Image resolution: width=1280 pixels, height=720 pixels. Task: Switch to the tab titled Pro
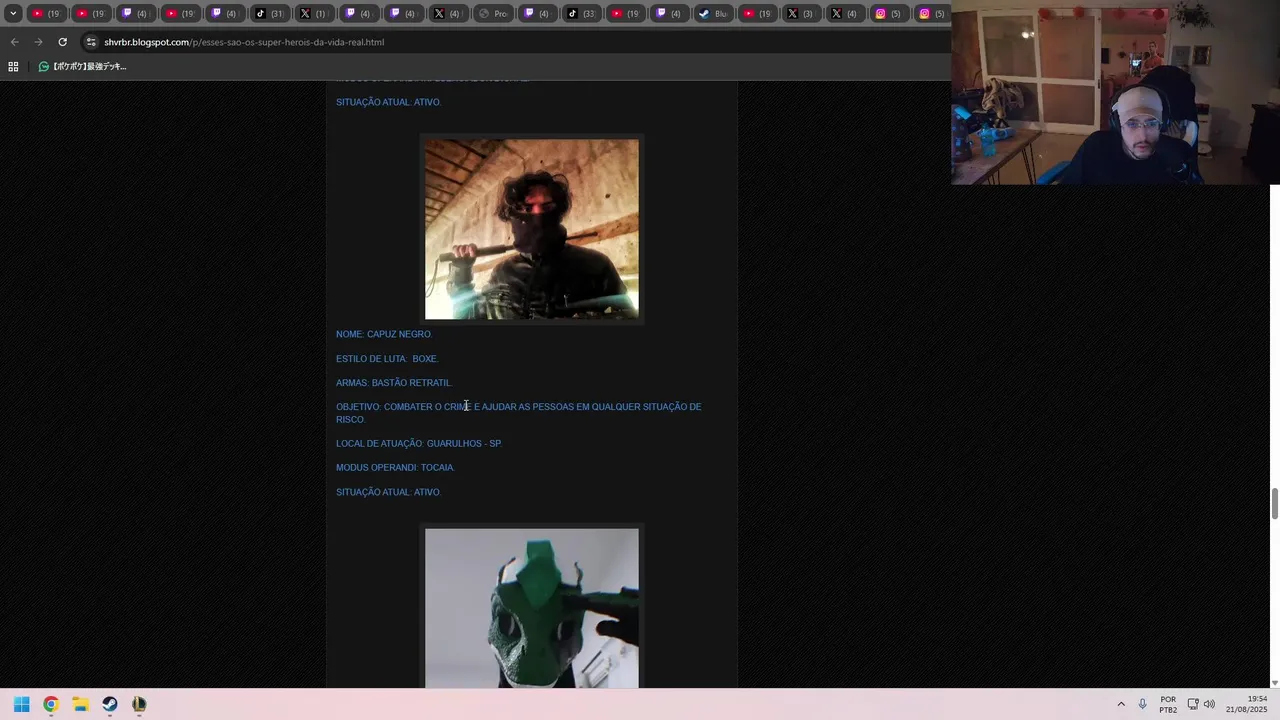point(493,13)
